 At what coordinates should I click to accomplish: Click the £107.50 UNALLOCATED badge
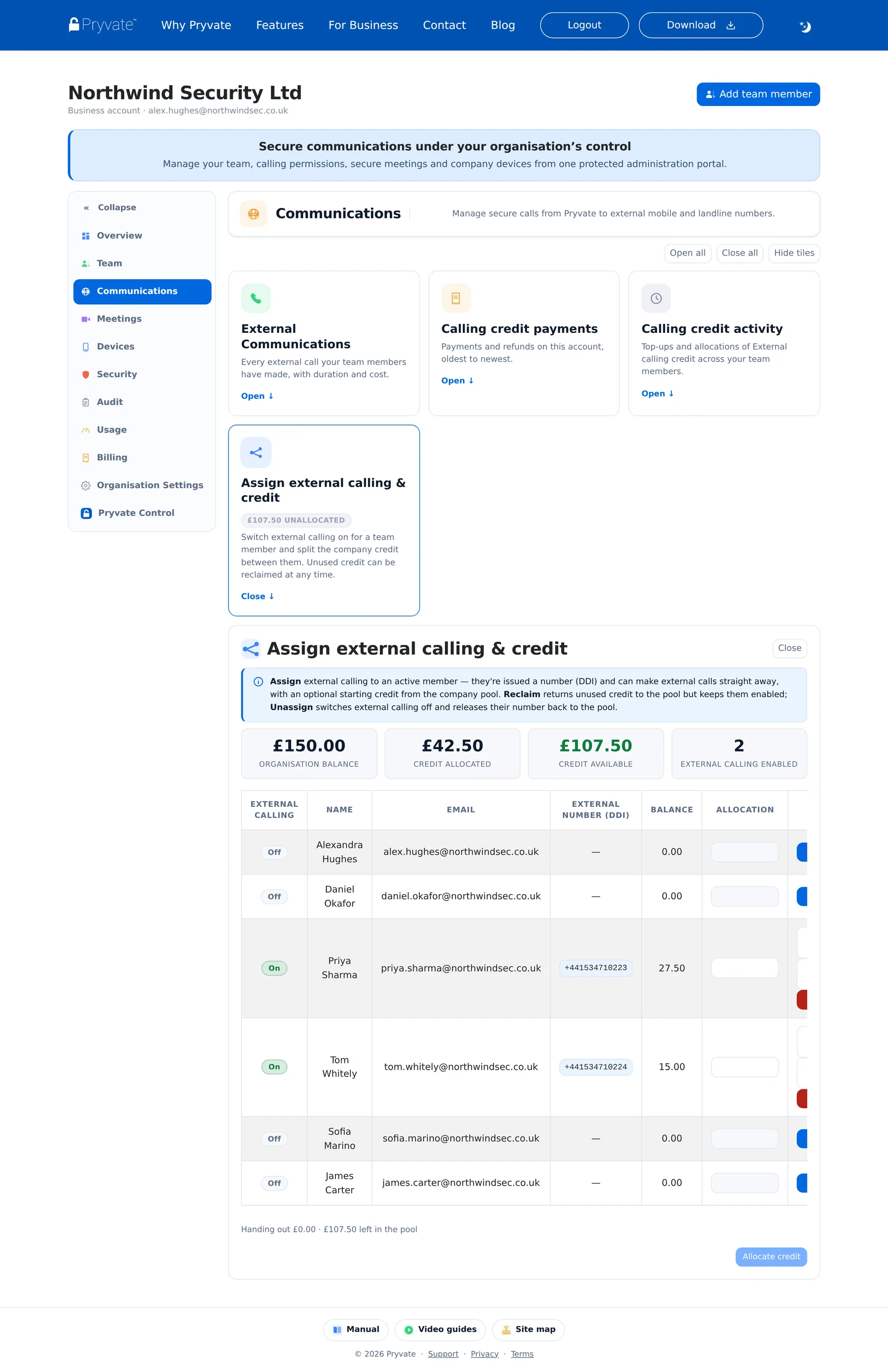pos(296,520)
